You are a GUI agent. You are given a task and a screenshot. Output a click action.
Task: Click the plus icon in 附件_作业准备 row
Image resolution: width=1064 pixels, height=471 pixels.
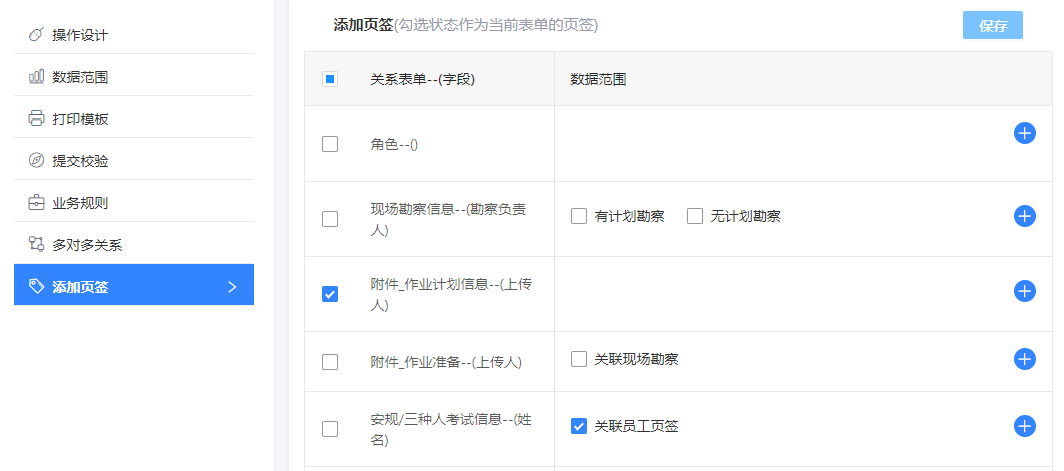coord(1025,359)
